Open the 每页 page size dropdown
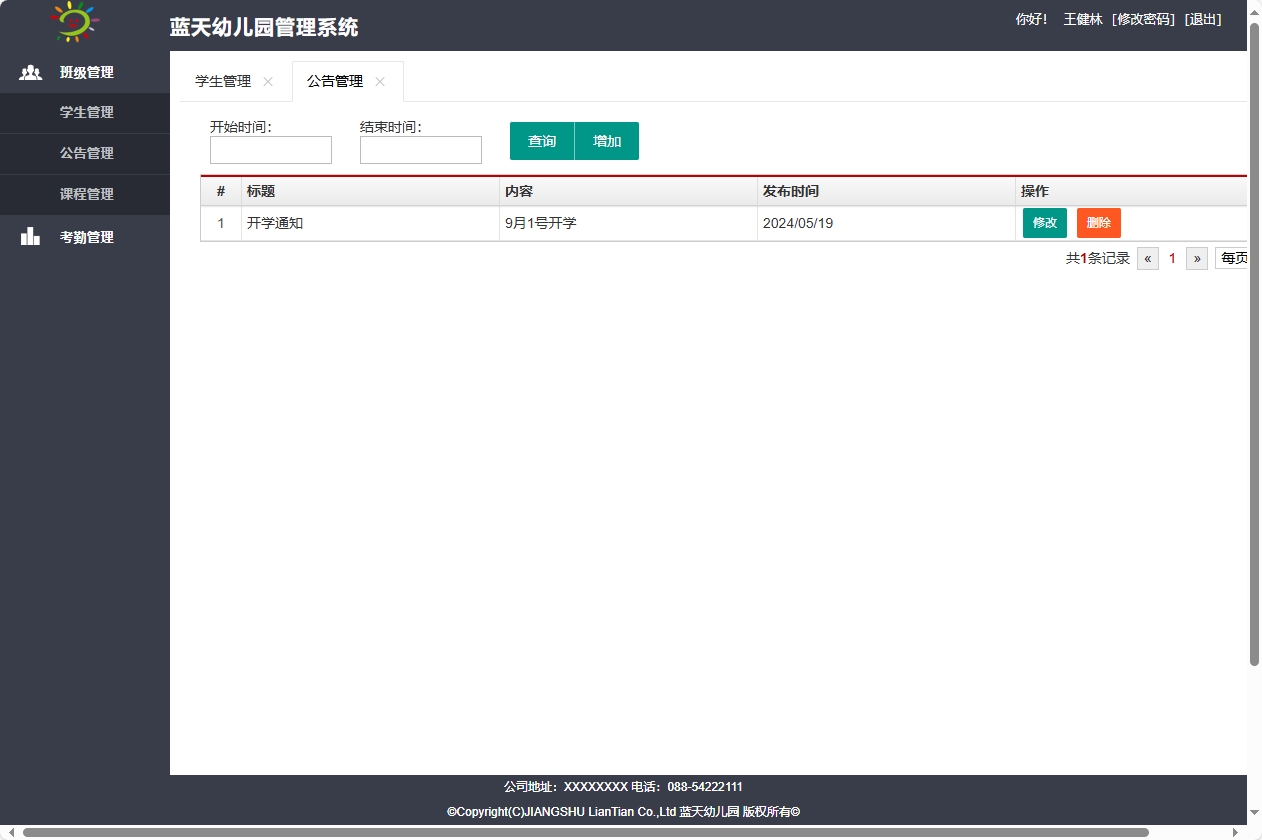This screenshot has height=840, width=1262. (1233, 258)
